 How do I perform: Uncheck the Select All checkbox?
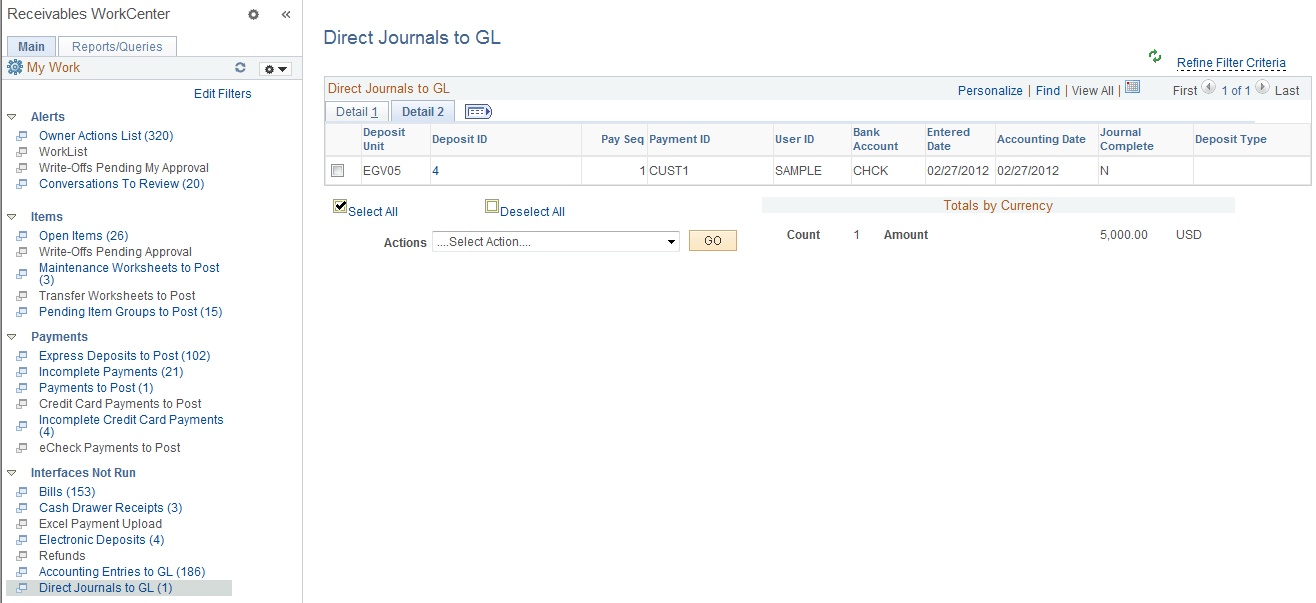tap(340, 206)
